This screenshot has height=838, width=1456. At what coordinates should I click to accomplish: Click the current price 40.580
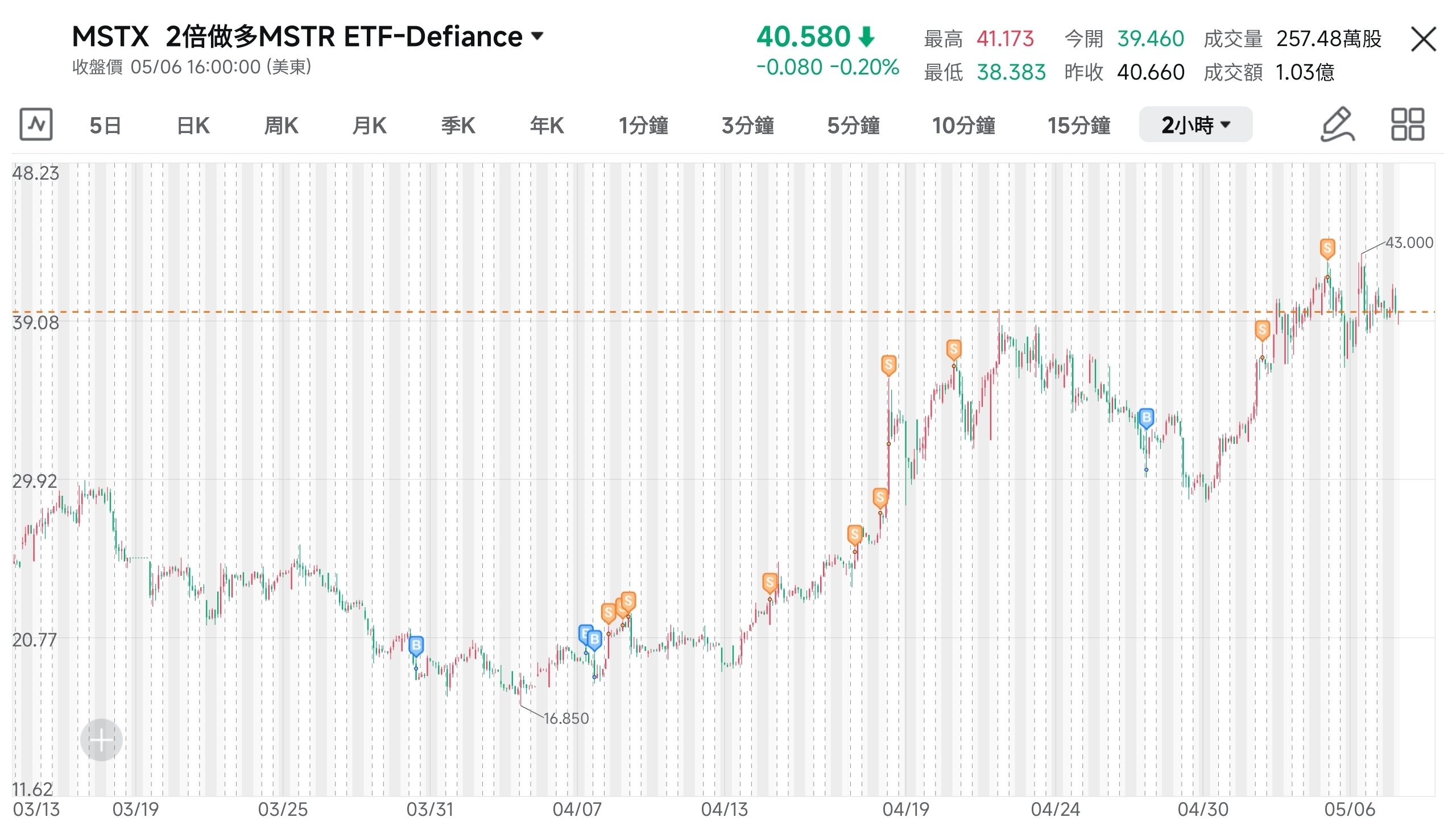pos(803,37)
